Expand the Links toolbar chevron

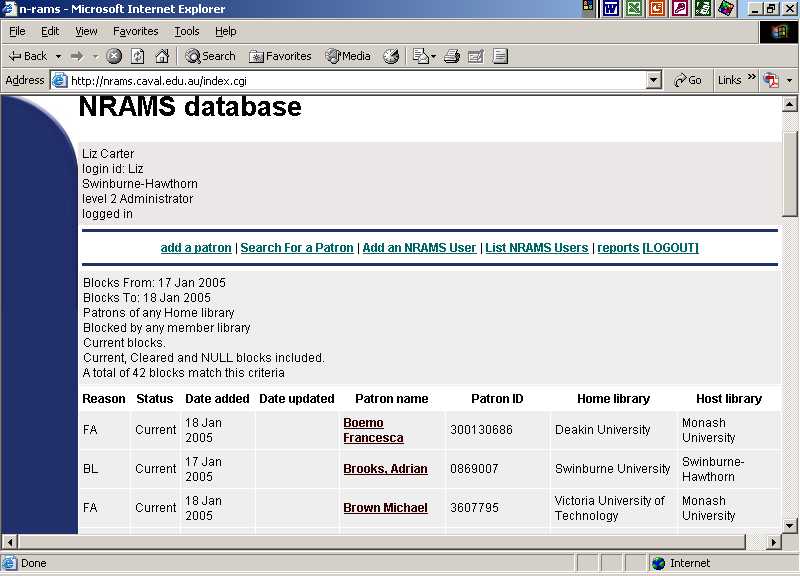point(752,77)
